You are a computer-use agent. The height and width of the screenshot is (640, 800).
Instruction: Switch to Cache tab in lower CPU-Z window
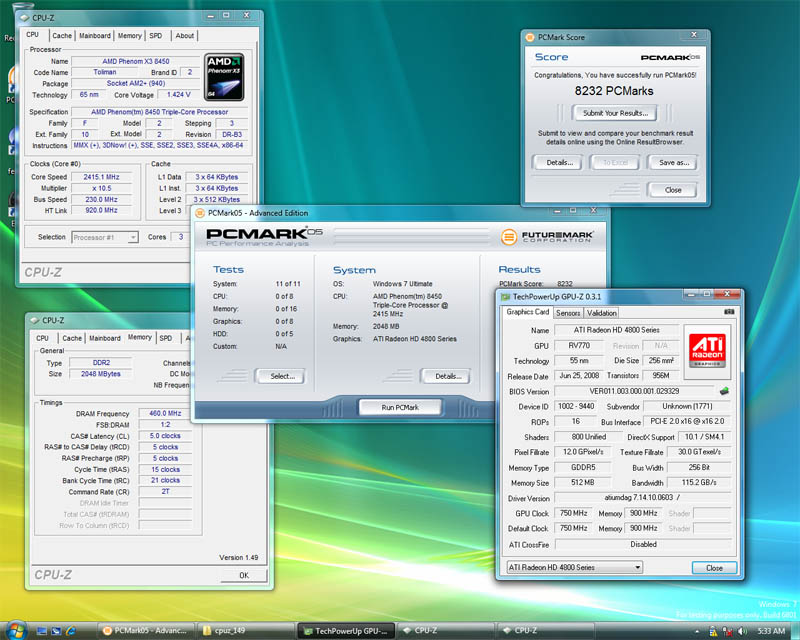72,338
